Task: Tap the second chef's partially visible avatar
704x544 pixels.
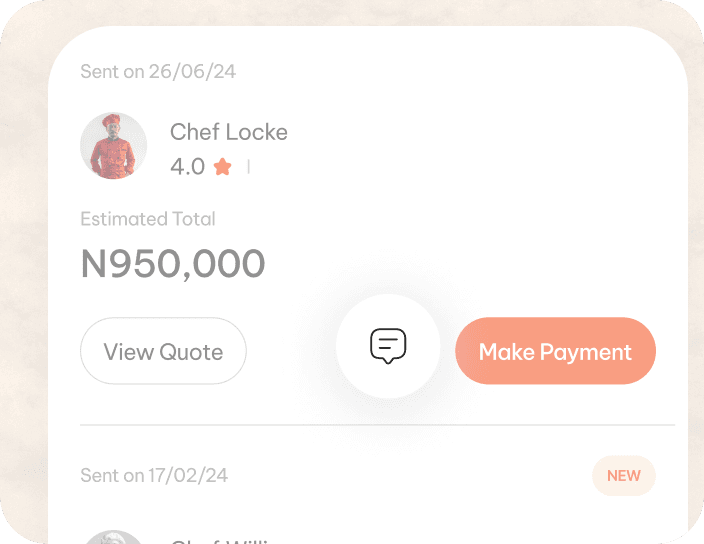Action: click(x=113, y=536)
